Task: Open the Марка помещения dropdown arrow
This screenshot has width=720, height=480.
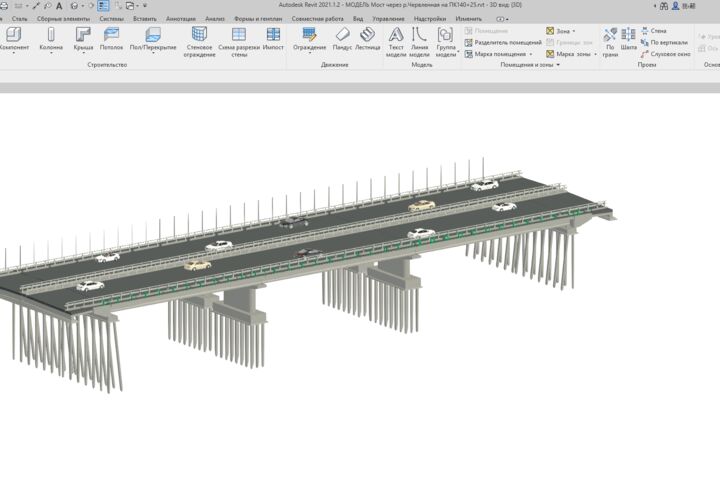Action: point(531,54)
